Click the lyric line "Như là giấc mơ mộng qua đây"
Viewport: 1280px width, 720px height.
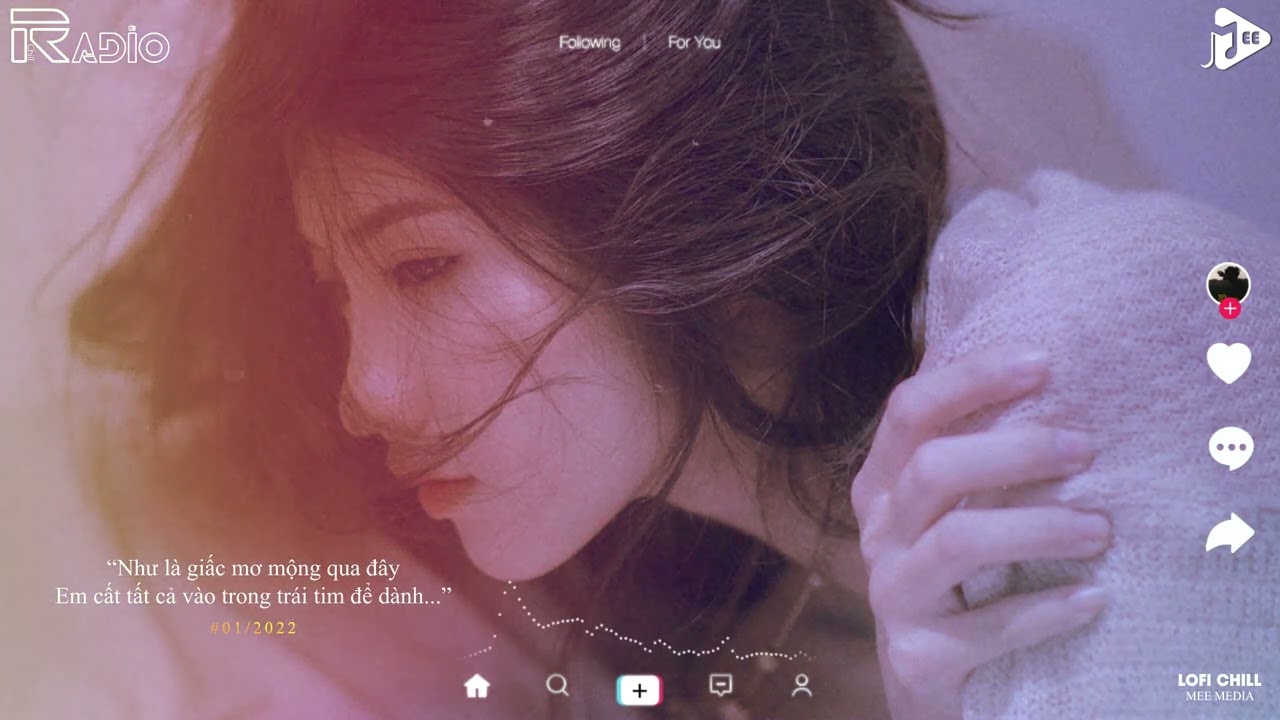click(253, 569)
